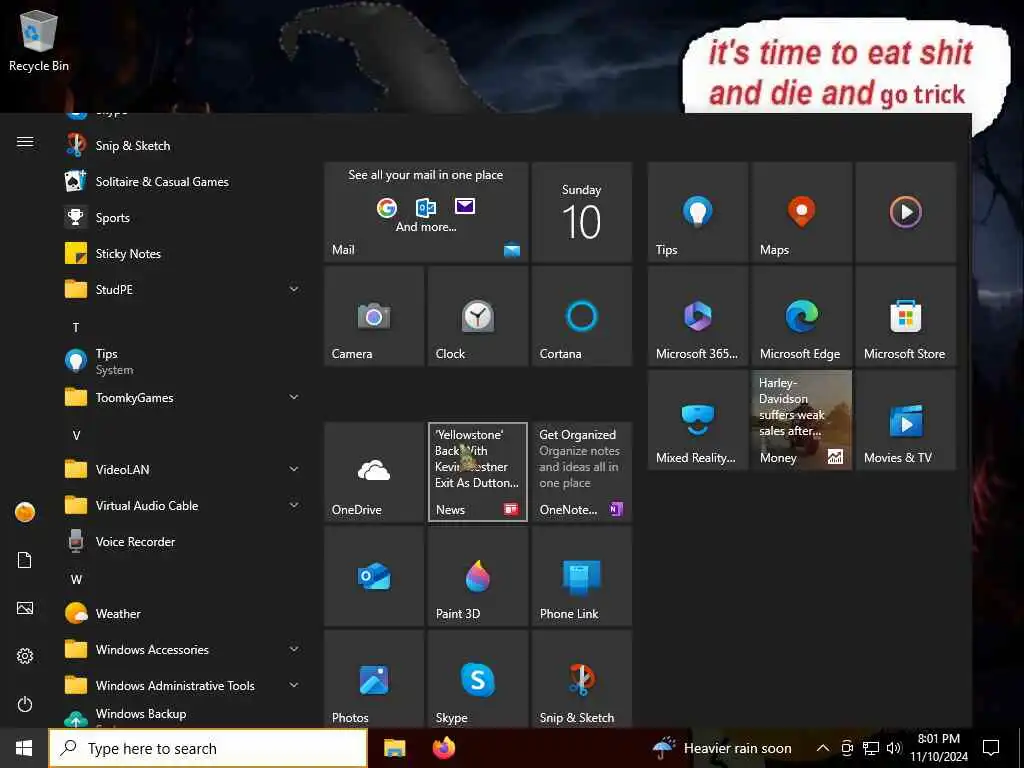1024x768 pixels.
Task: Open the Movies & TV tile
Action: pyautogui.click(x=905, y=420)
